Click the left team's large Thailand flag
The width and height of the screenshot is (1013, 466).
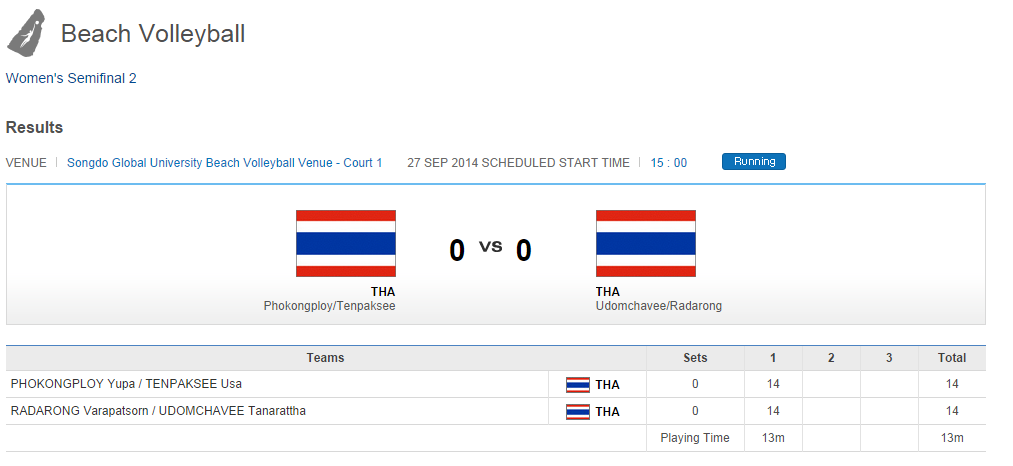coord(346,243)
